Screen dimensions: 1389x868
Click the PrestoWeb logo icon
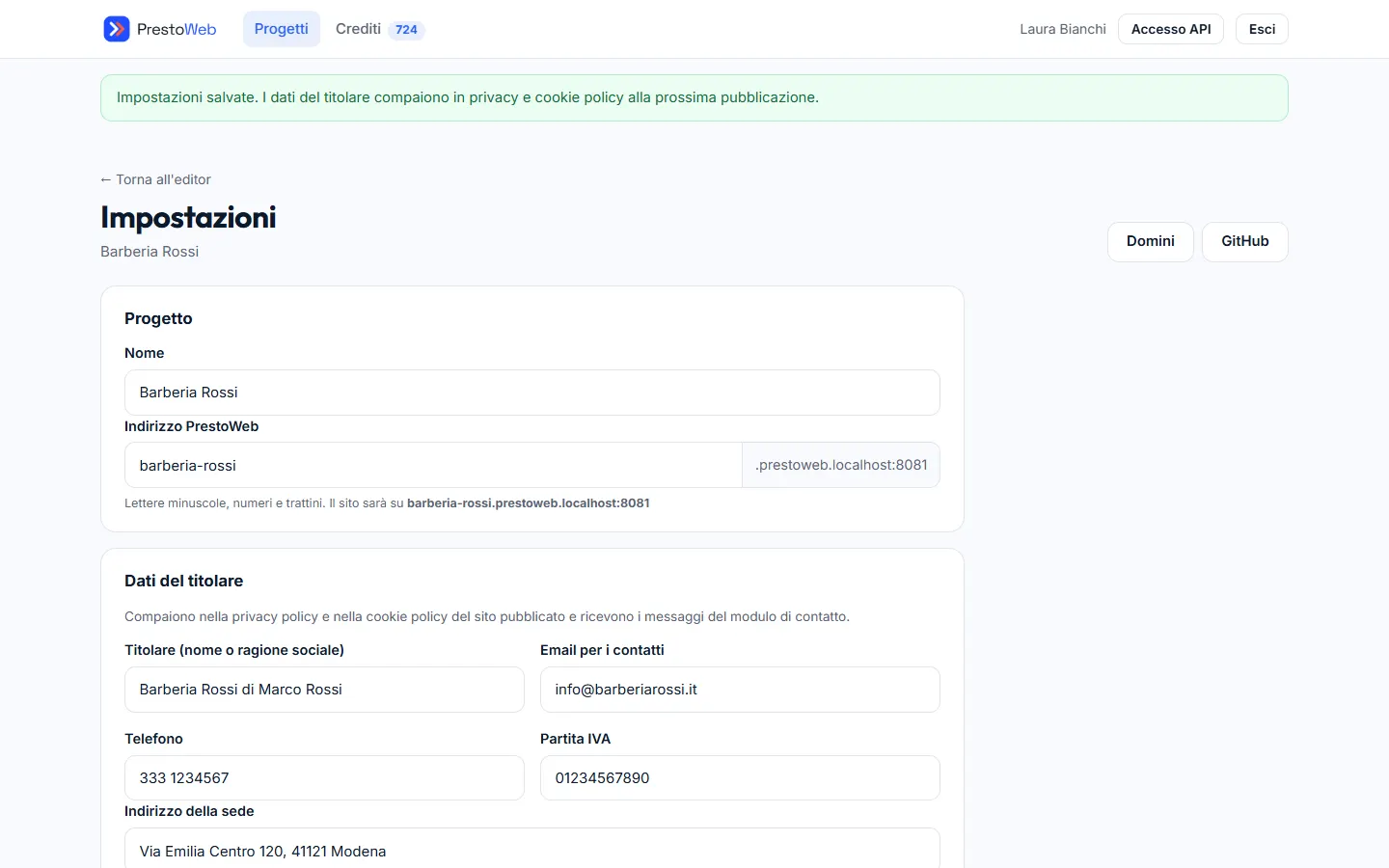[x=117, y=29]
